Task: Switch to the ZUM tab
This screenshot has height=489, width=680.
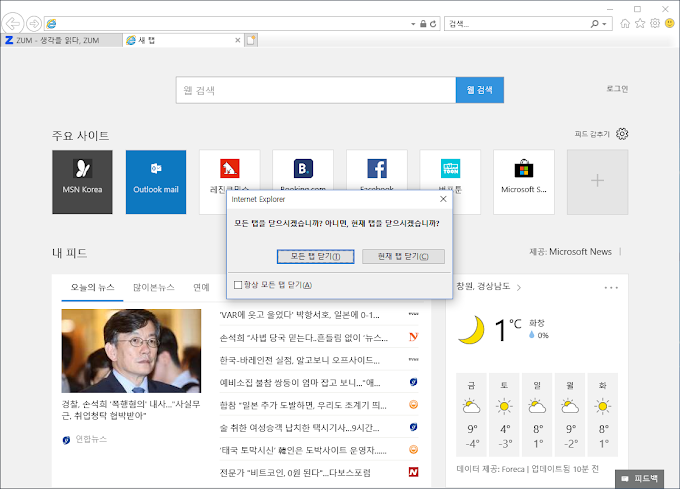Action: tap(62, 40)
